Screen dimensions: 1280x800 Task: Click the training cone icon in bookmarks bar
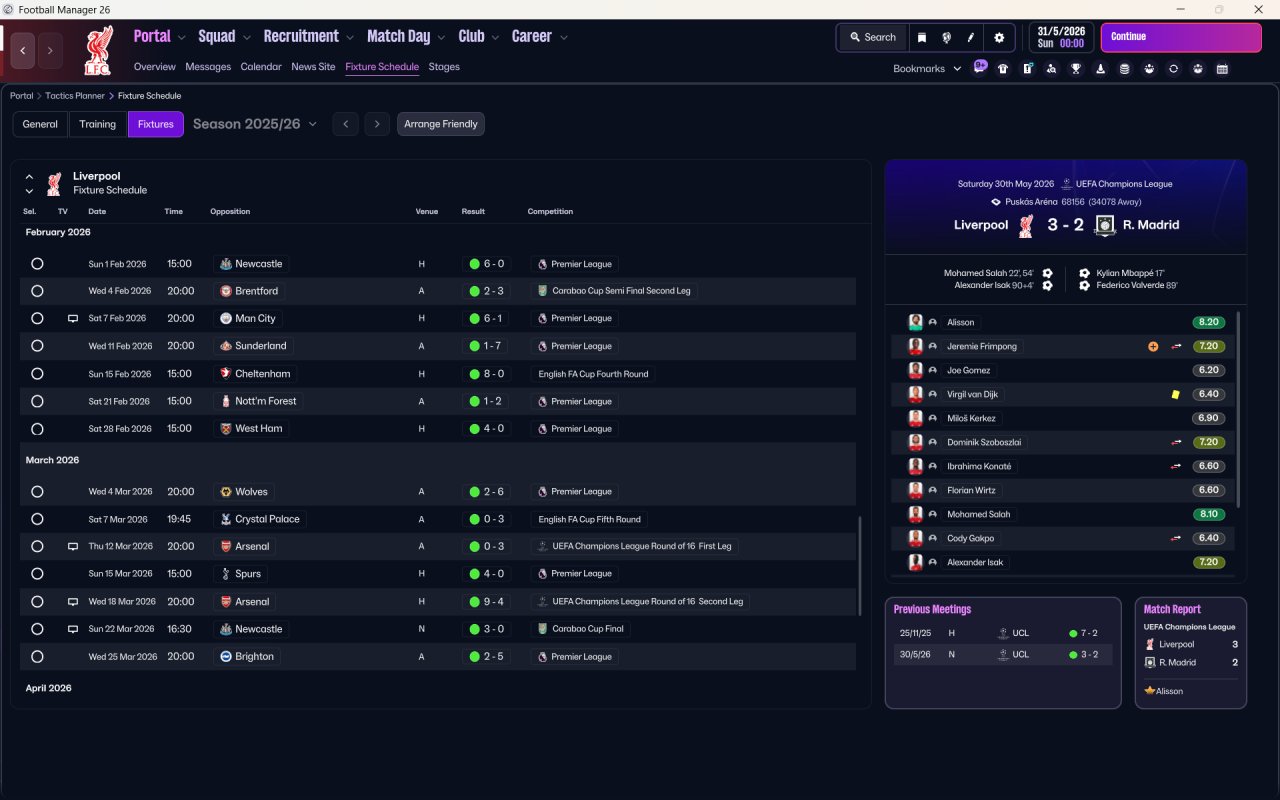click(1101, 69)
